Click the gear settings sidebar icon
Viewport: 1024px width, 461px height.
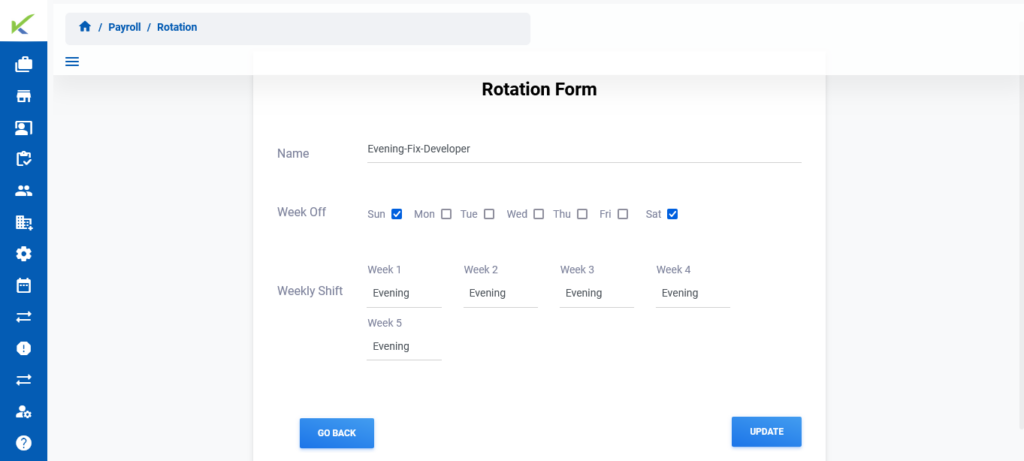[24, 253]
